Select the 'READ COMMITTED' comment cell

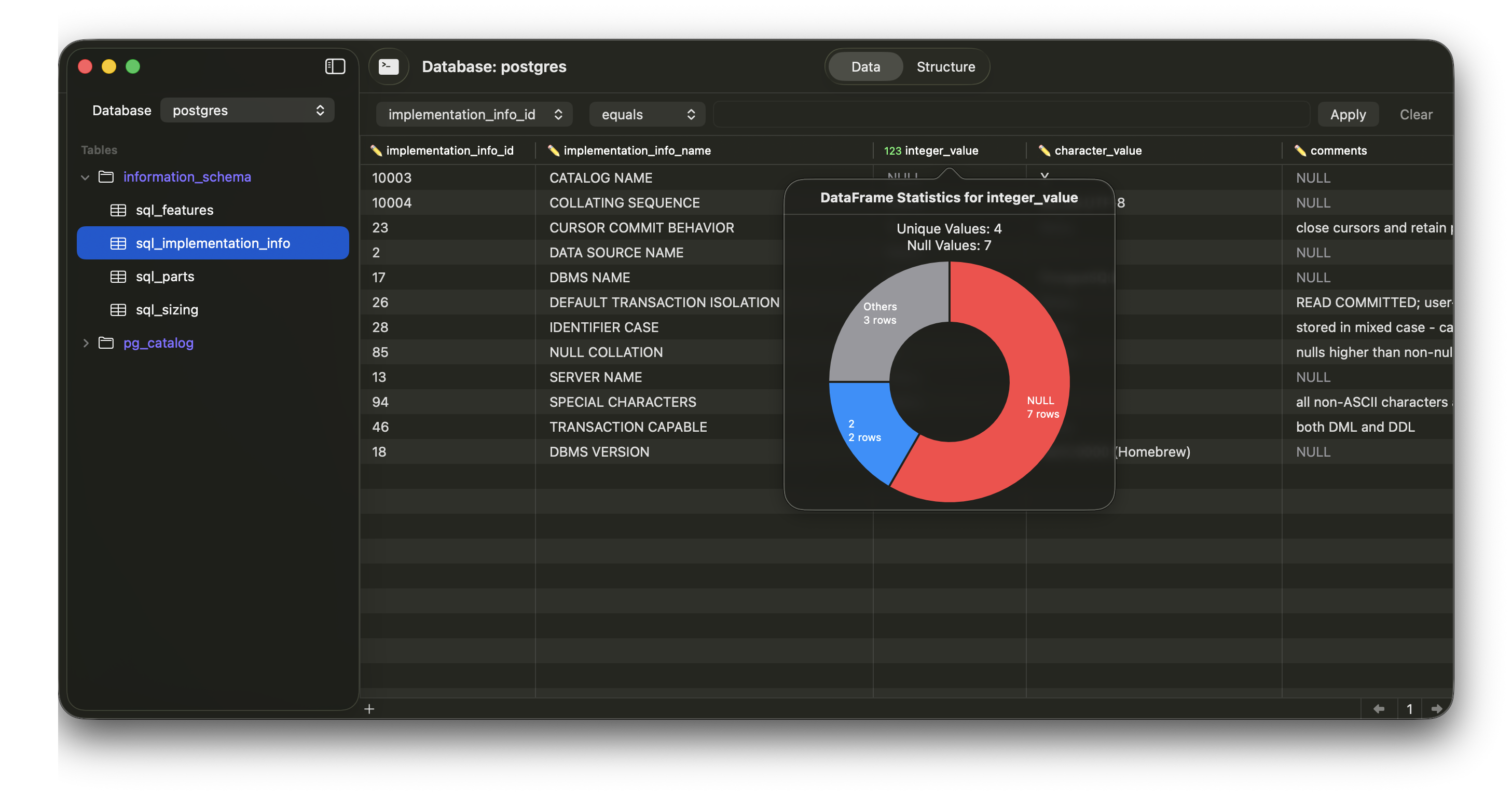[1368, 303]
